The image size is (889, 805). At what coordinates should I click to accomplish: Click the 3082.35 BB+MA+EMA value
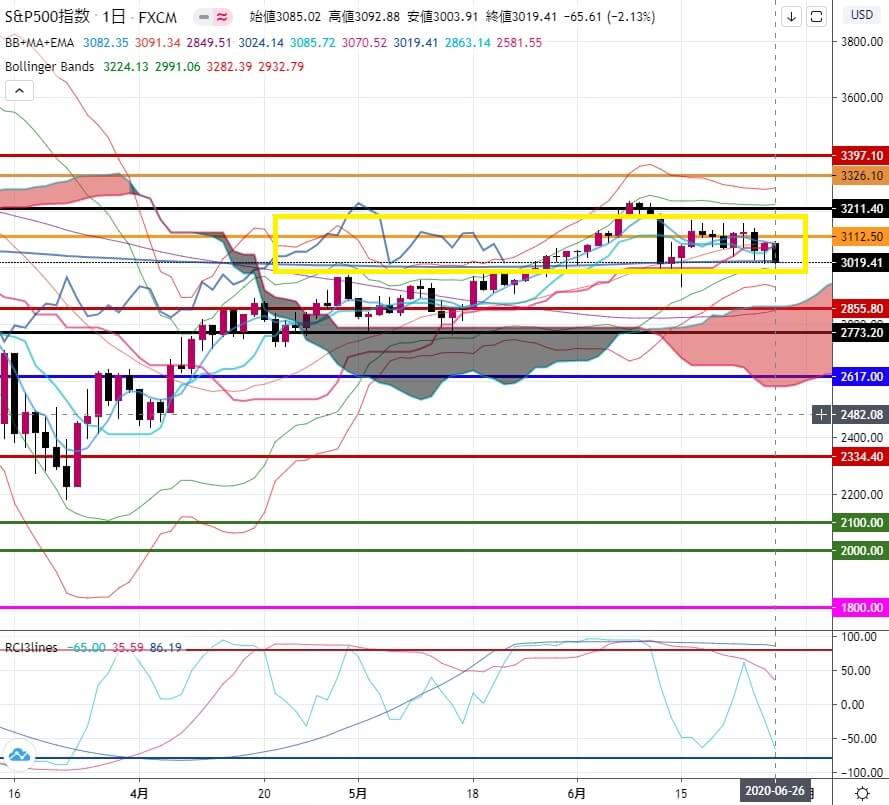[105, 43]
